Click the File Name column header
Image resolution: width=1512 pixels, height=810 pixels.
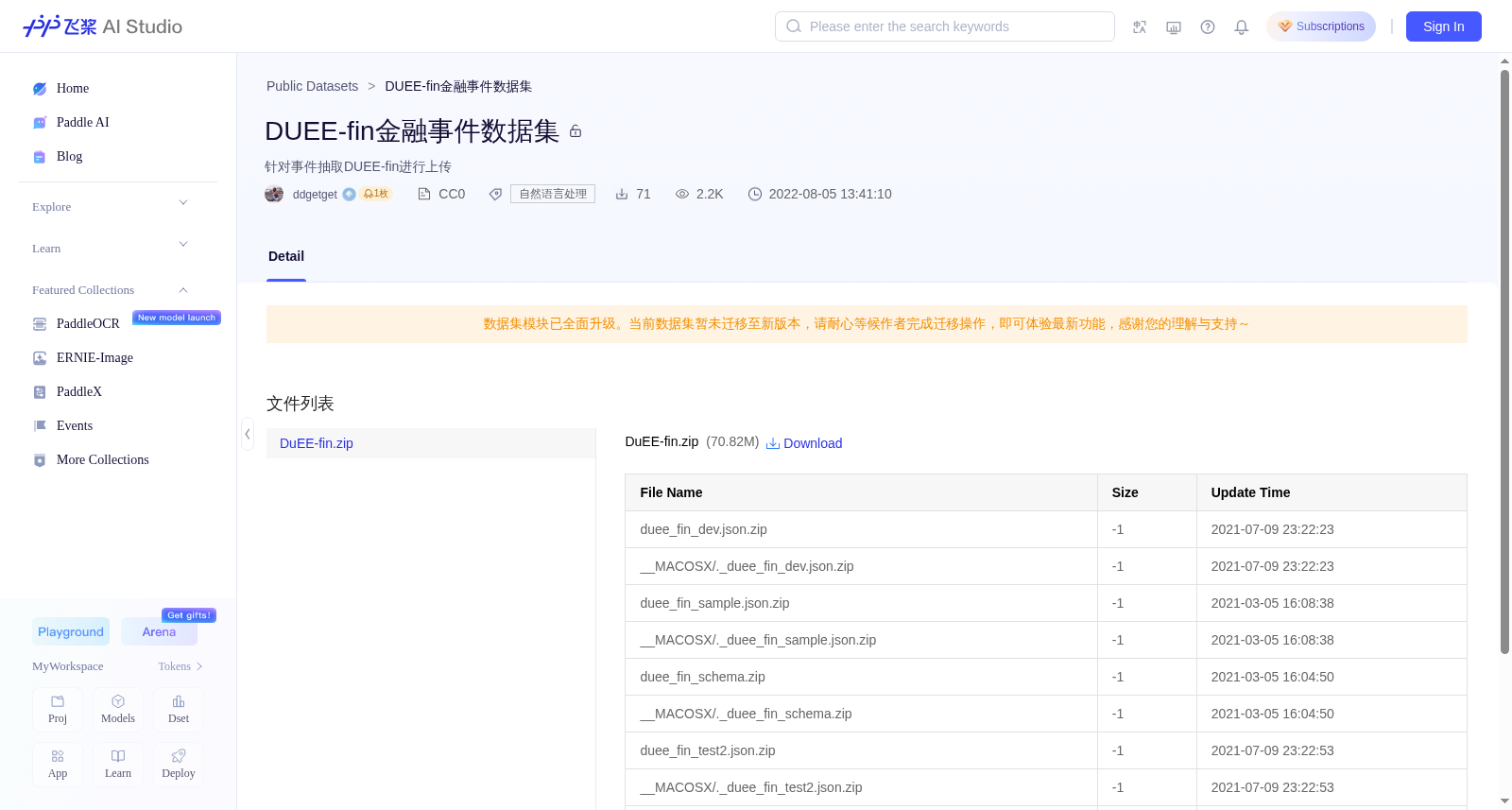pos(861,492)
